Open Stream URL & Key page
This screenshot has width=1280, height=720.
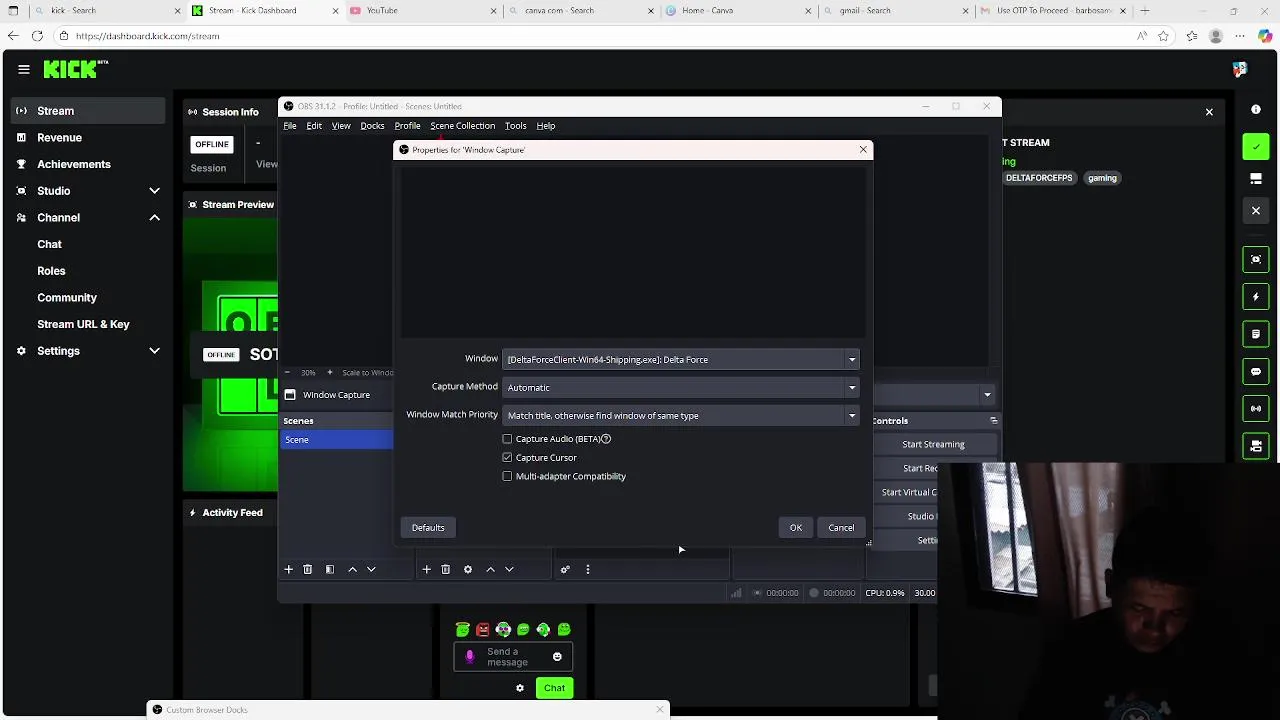pyautogui.click(x=83, y=324)
